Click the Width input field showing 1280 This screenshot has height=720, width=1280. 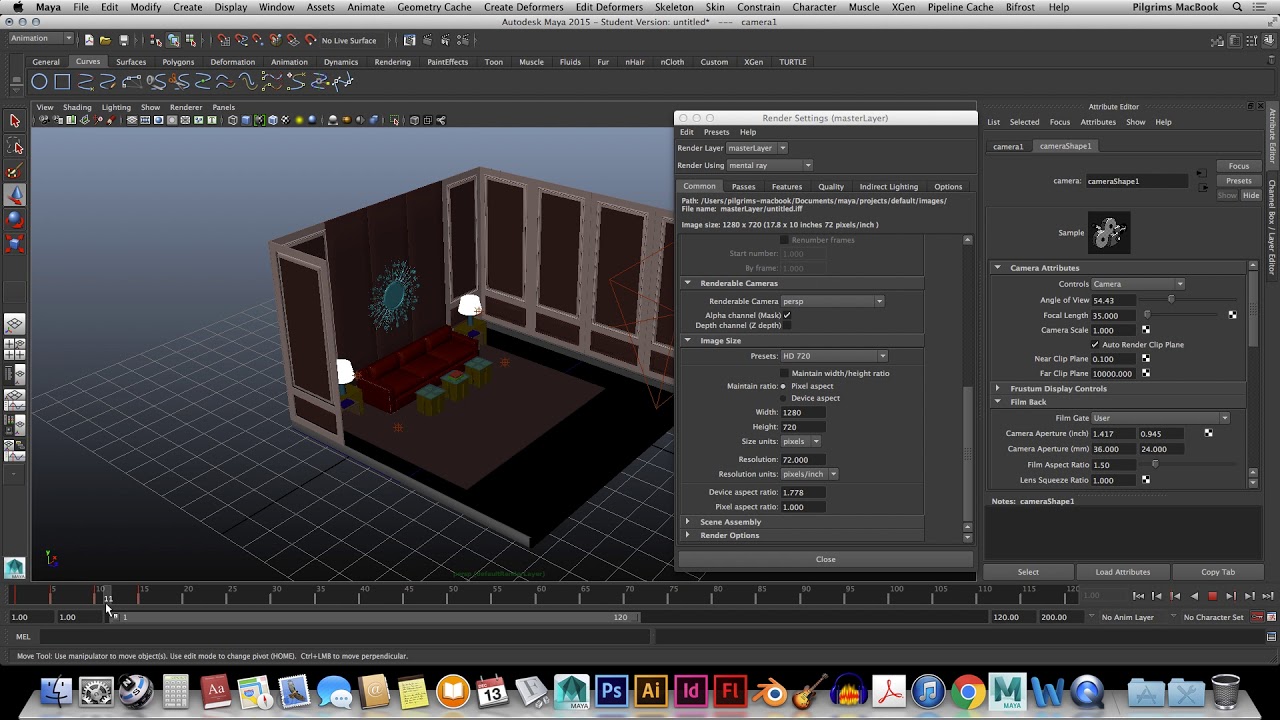[803, 412]
